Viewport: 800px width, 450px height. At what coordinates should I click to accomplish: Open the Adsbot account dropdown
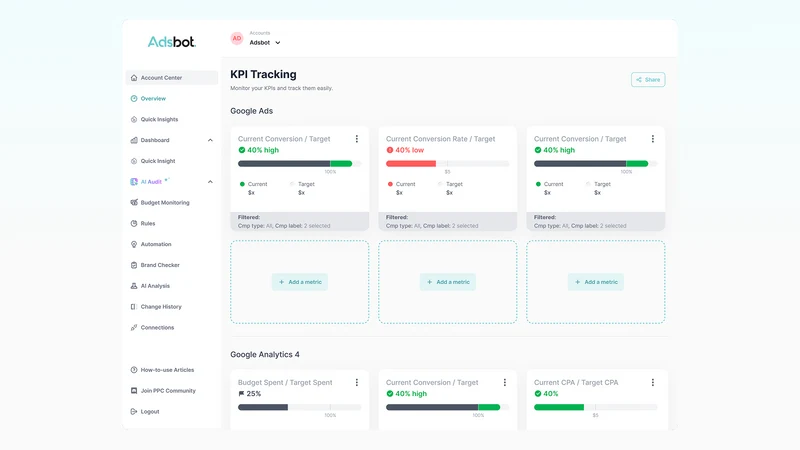pyautogui.click(x=265, y=43)
